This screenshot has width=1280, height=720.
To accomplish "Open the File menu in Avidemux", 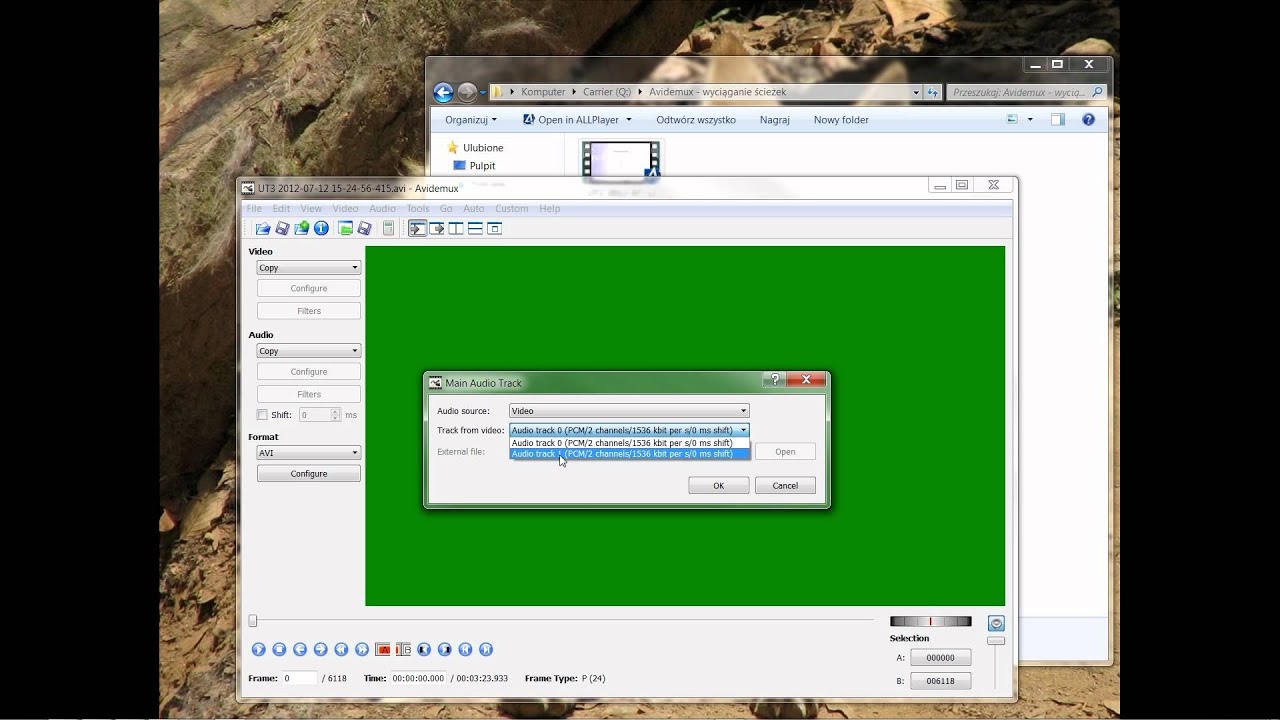I will point(254,209).
